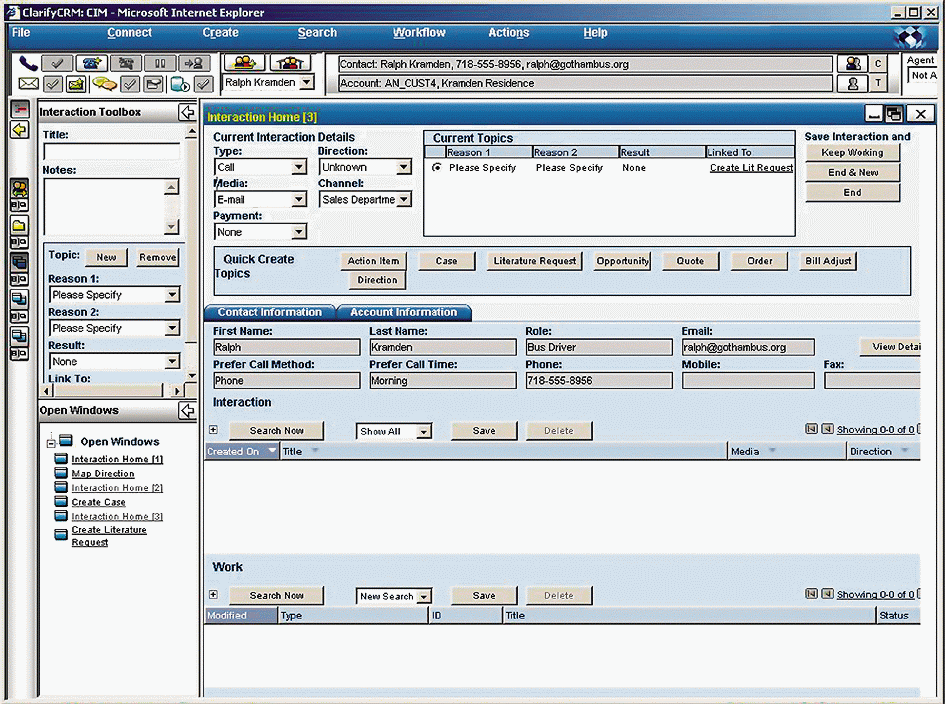Click the white envelope email icon
Image resolution: width=945 pixels, height=704 pixels.
click(28, 84)
